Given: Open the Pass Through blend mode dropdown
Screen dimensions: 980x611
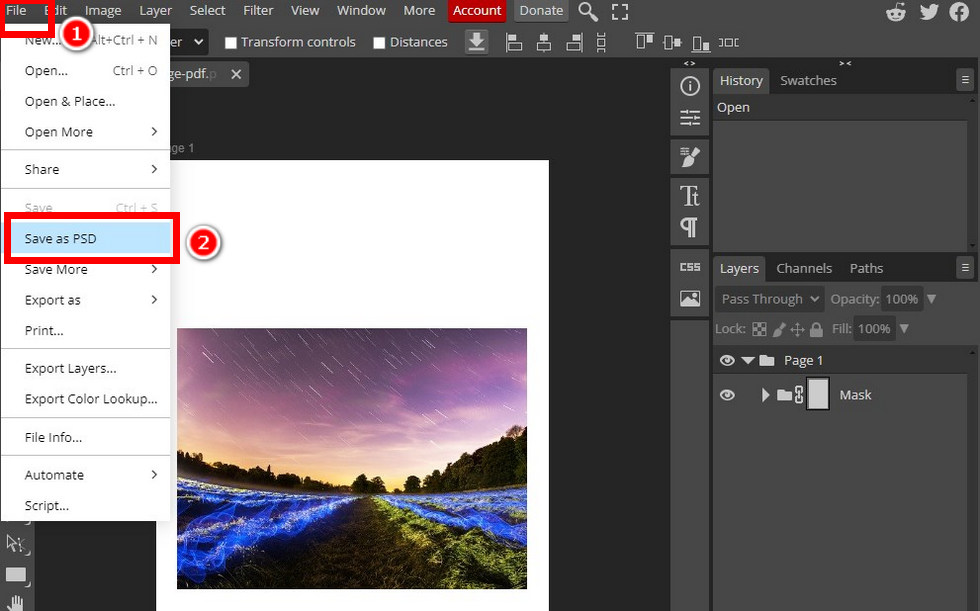Looking at the screenshot, I should (x=768, y=298).
